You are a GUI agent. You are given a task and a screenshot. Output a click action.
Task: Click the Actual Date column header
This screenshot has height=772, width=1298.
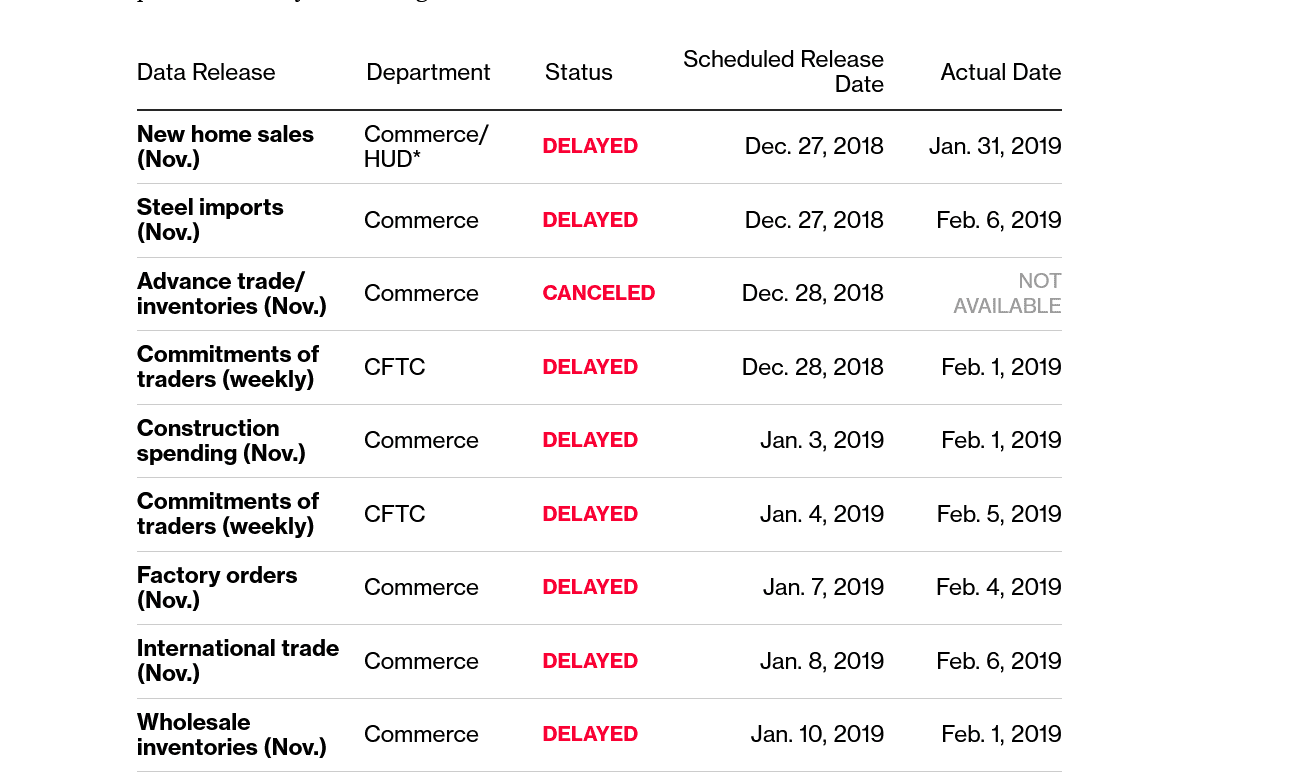[x=1000, y=72]
